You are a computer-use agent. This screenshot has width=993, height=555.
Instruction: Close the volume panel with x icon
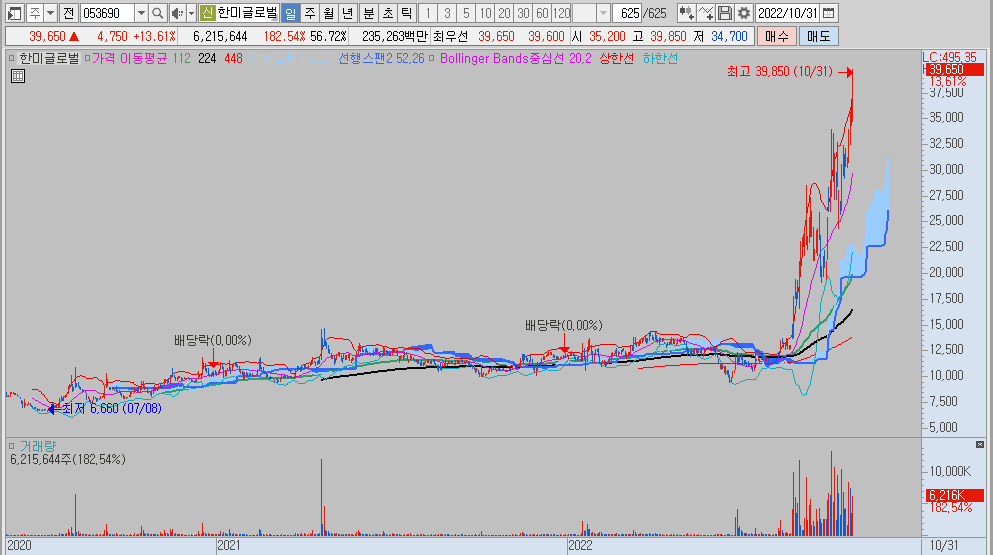[x=980, y=445]
